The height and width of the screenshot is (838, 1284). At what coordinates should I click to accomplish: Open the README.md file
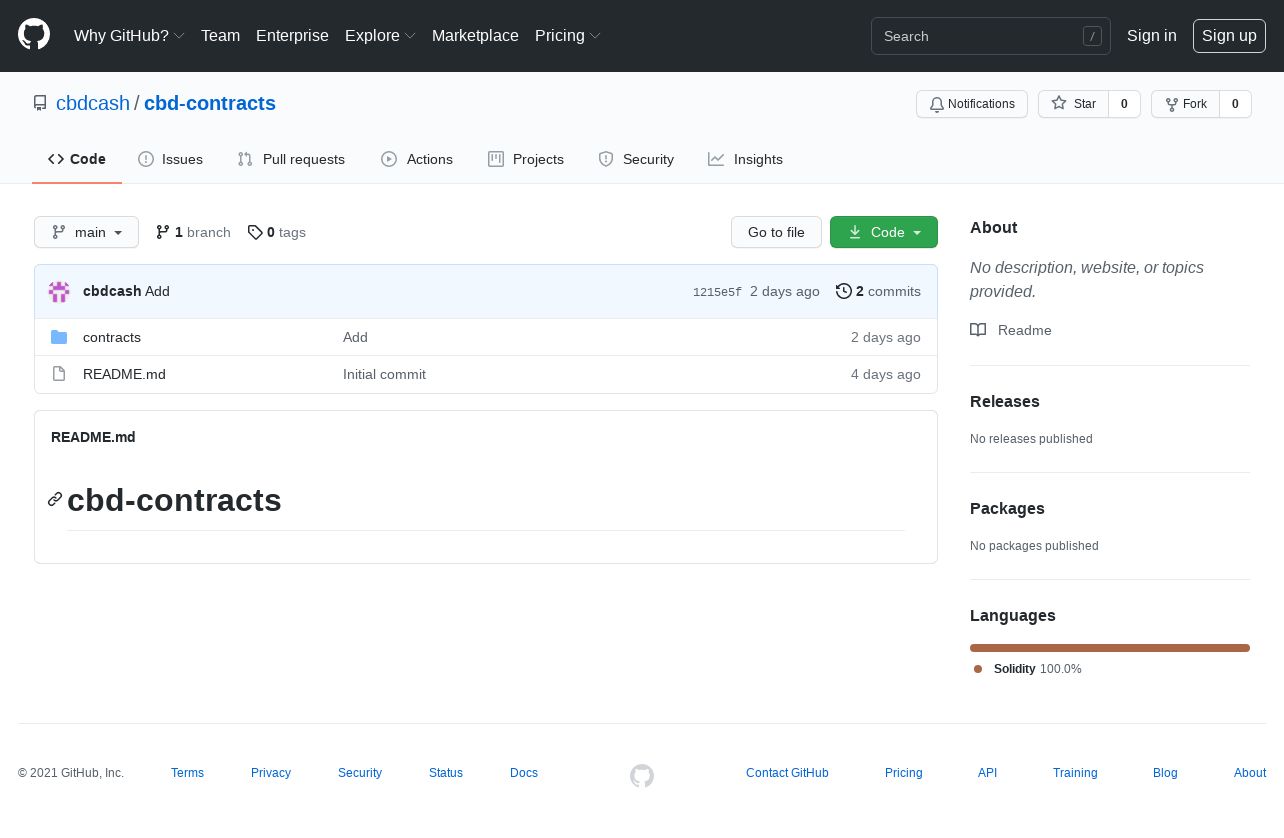point(124,374)
